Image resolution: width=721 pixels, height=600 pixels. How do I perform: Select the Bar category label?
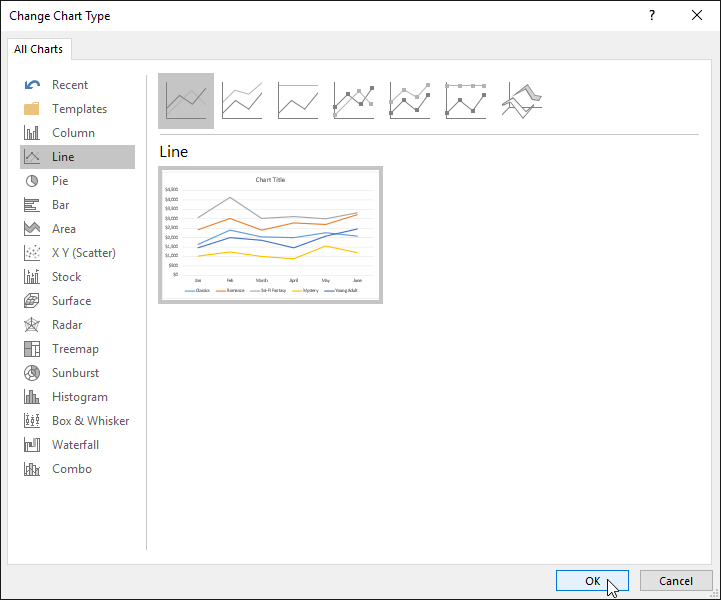tap(61, 205)
